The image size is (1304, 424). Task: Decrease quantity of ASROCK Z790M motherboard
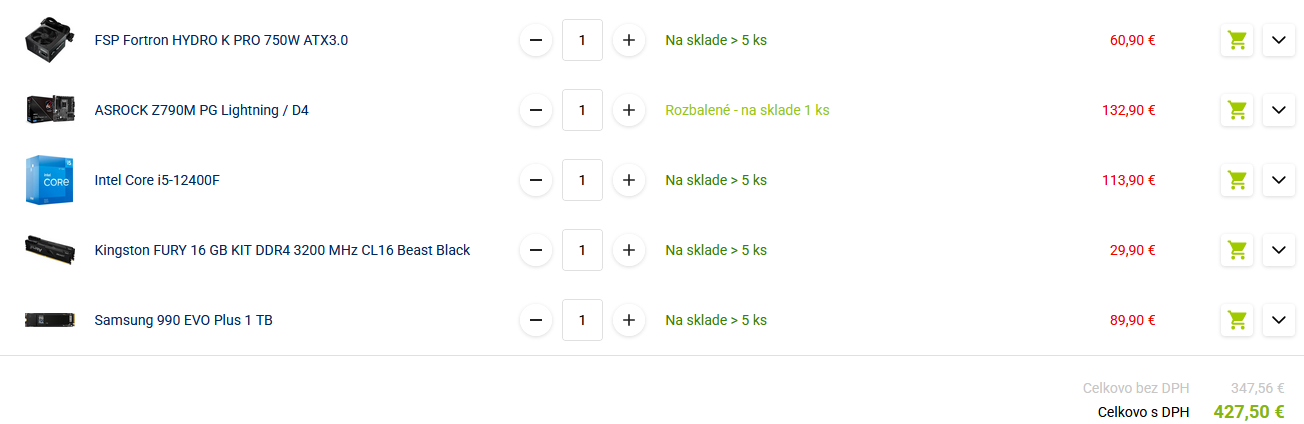(x=536, y=110)
